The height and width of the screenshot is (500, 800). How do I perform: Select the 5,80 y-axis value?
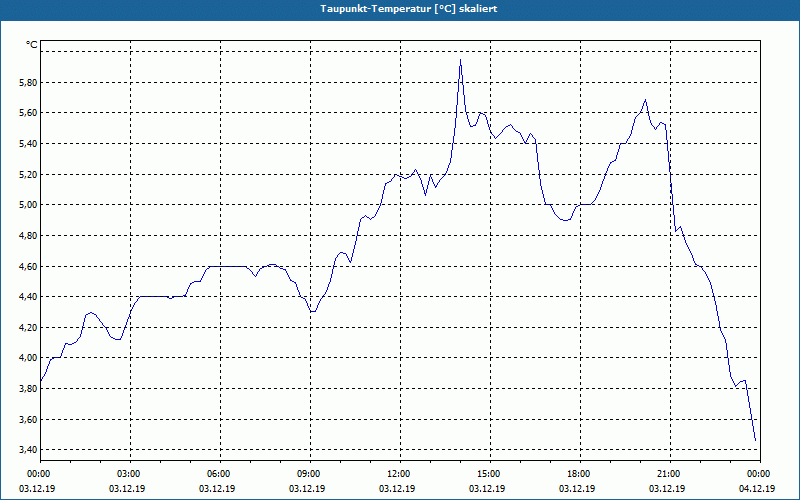[28, 82]
